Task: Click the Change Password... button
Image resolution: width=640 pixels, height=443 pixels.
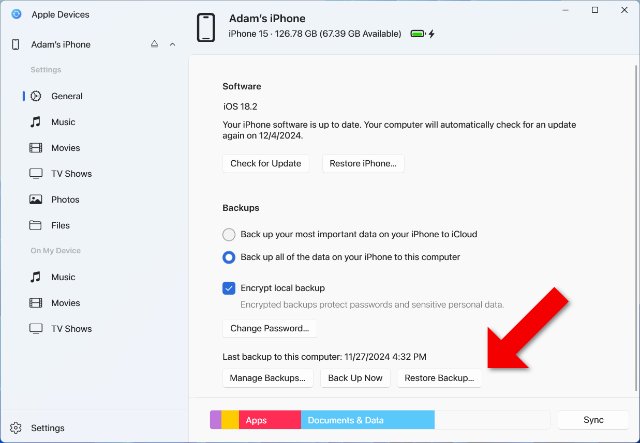Action: (269, 328)
